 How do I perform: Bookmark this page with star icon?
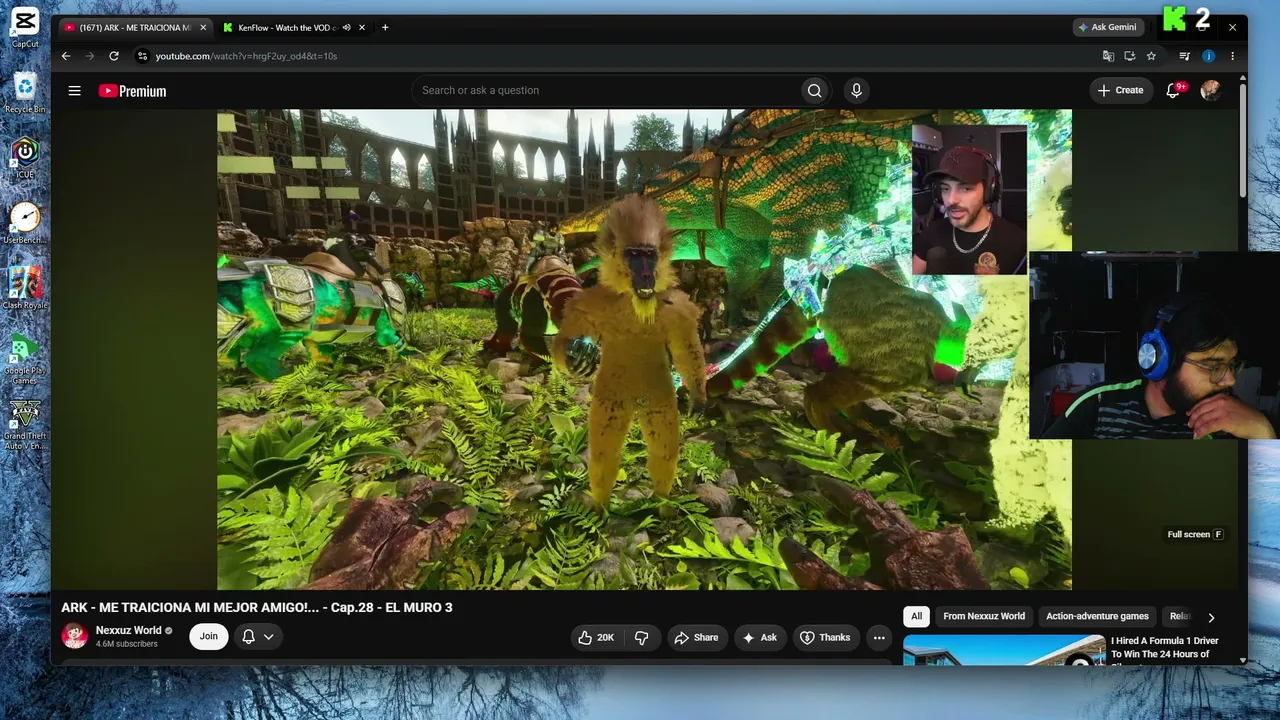(x=1151, y=56)
